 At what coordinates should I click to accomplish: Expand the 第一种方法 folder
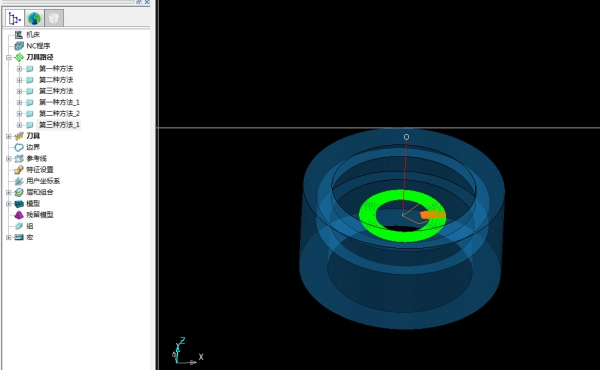(x=19, y=69)
